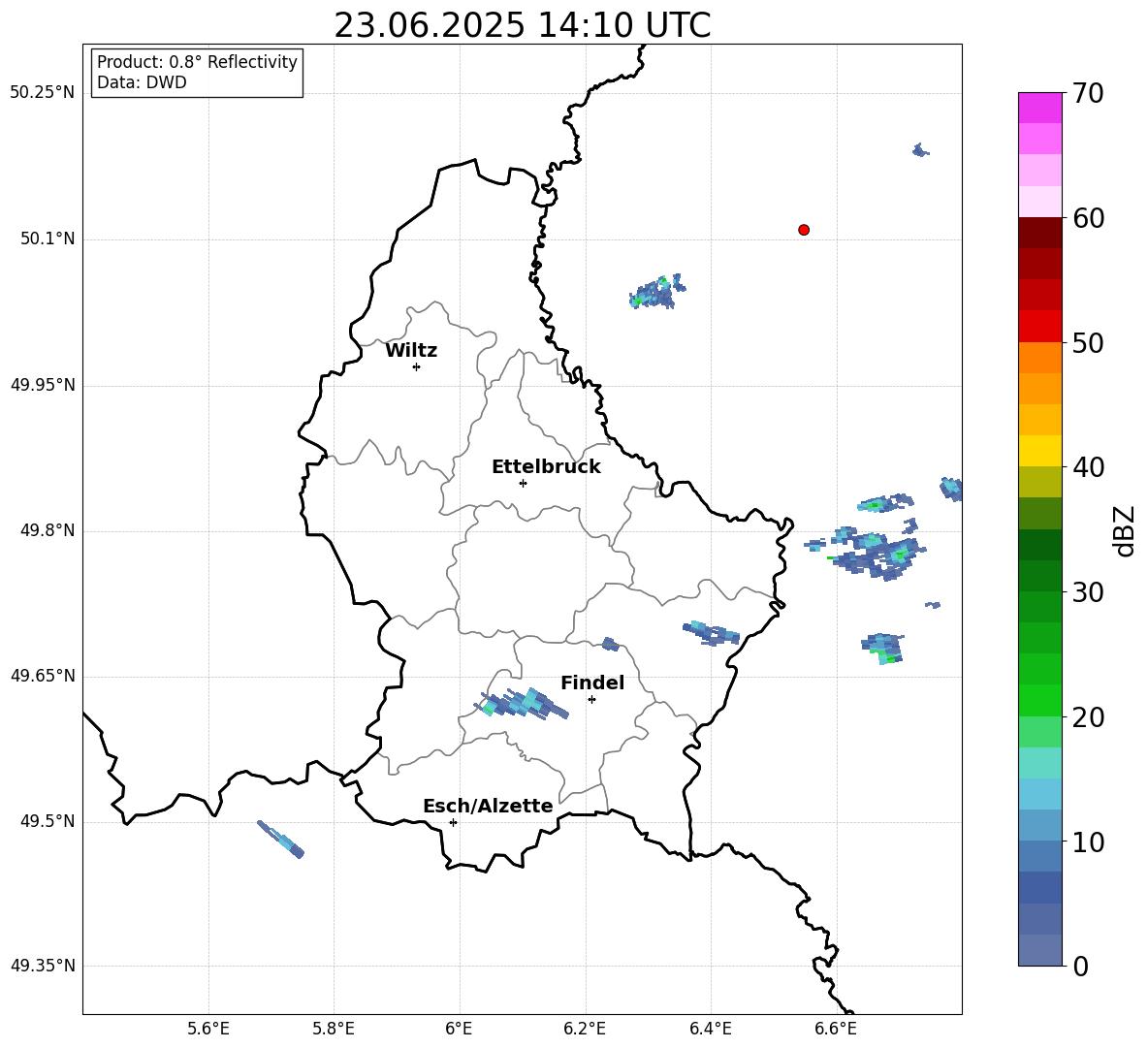This screenshot has height=1048, width=1148.
Task: Click the 5.8°E longitude label
Action: pyautogui.click(x=334, y=1029)
